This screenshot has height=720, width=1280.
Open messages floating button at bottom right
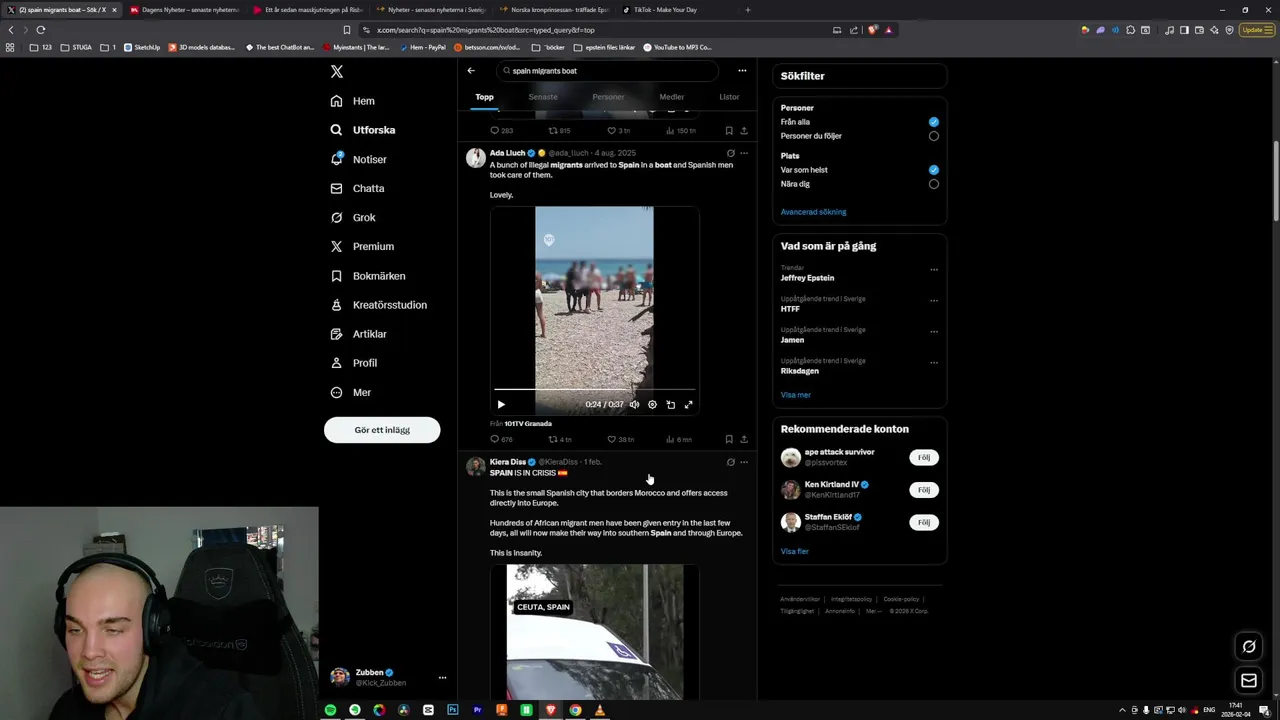point(1249,681)
